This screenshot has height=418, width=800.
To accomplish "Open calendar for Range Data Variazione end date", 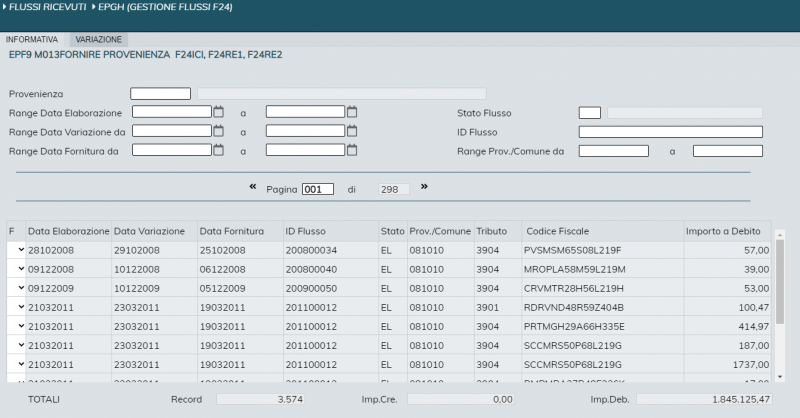I will coord(352,131).
